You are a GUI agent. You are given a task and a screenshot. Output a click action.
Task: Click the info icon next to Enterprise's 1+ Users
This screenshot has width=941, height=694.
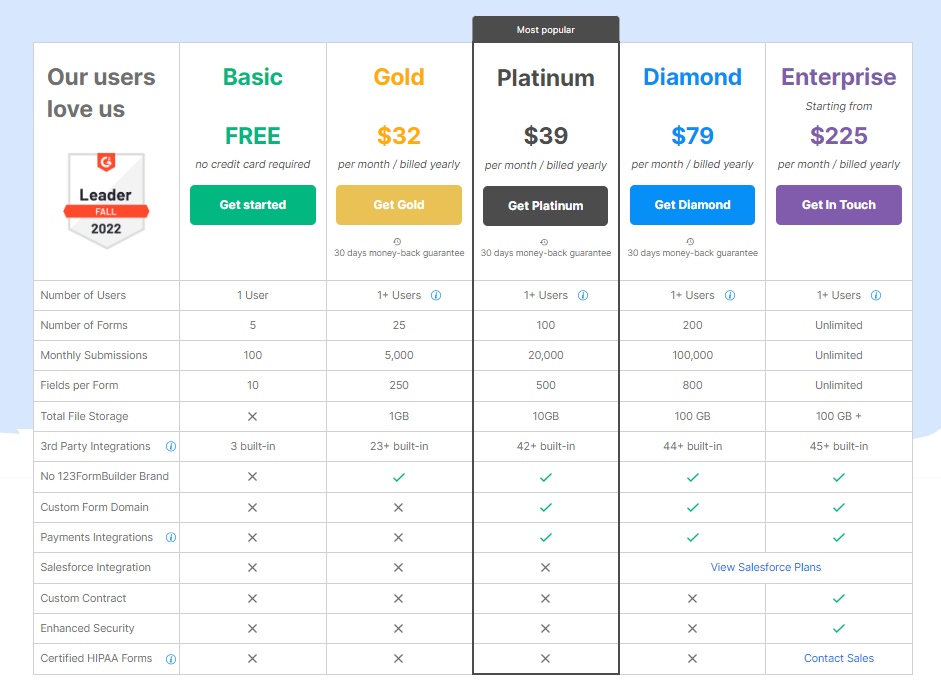click(876, 295)
